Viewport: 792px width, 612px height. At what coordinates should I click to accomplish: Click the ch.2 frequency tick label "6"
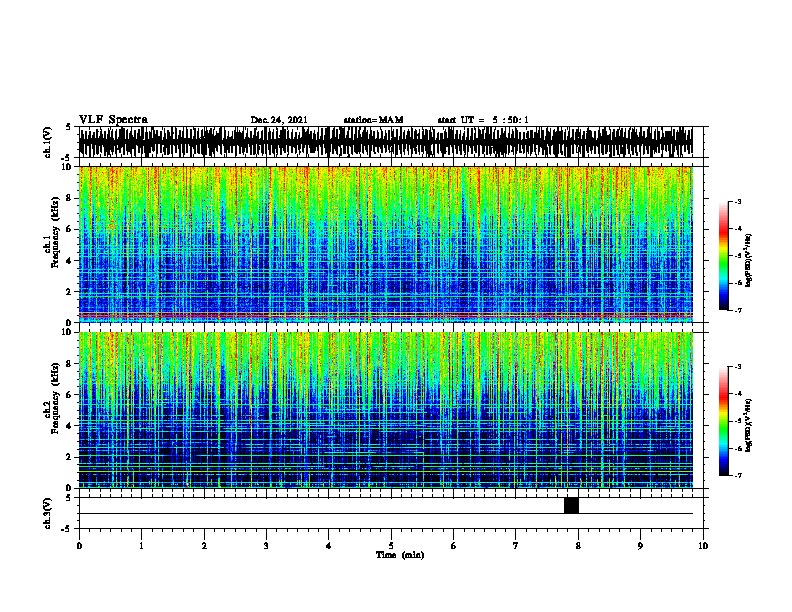point(69,395)
